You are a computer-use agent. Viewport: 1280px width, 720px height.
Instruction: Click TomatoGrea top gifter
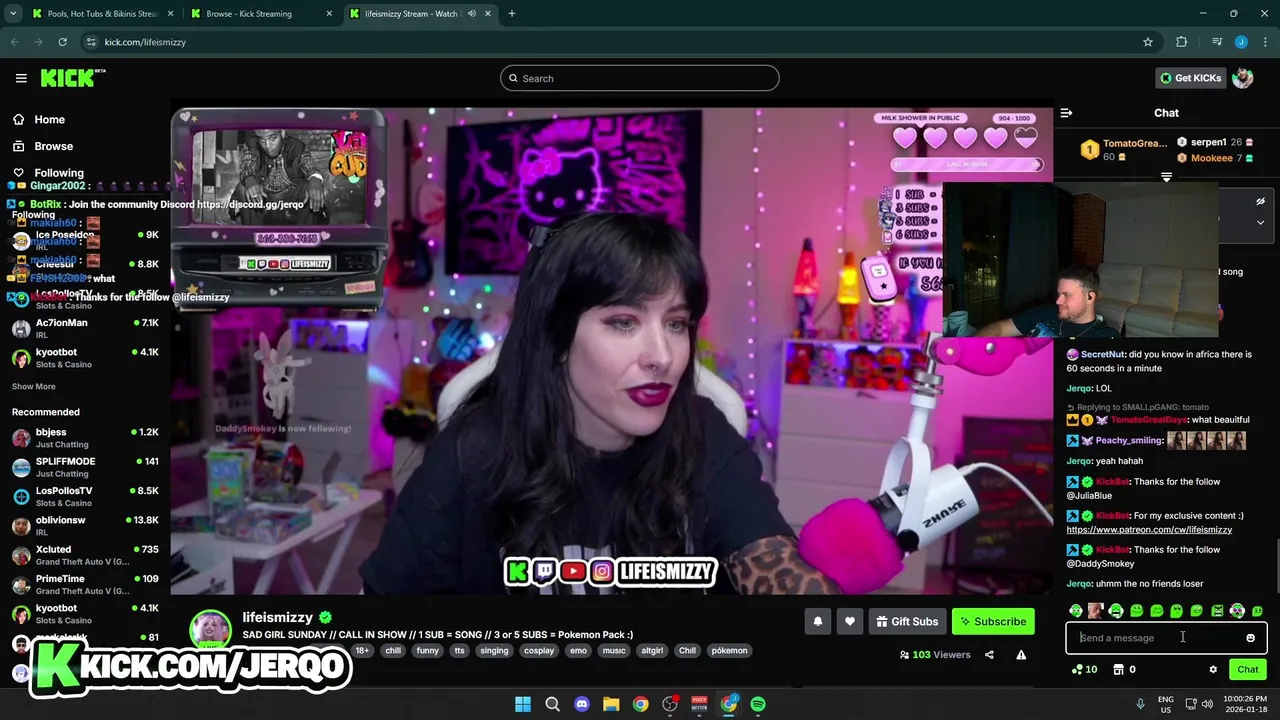1134,143
